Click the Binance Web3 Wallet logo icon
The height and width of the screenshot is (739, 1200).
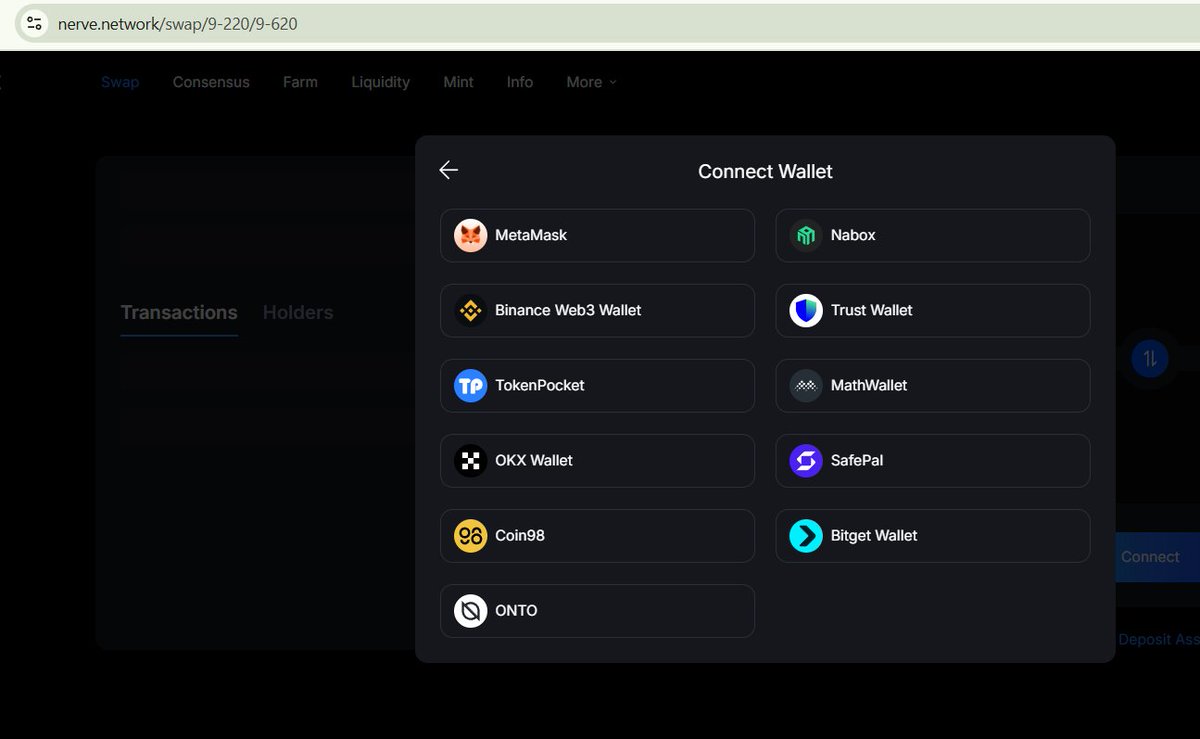click(470, 310)
